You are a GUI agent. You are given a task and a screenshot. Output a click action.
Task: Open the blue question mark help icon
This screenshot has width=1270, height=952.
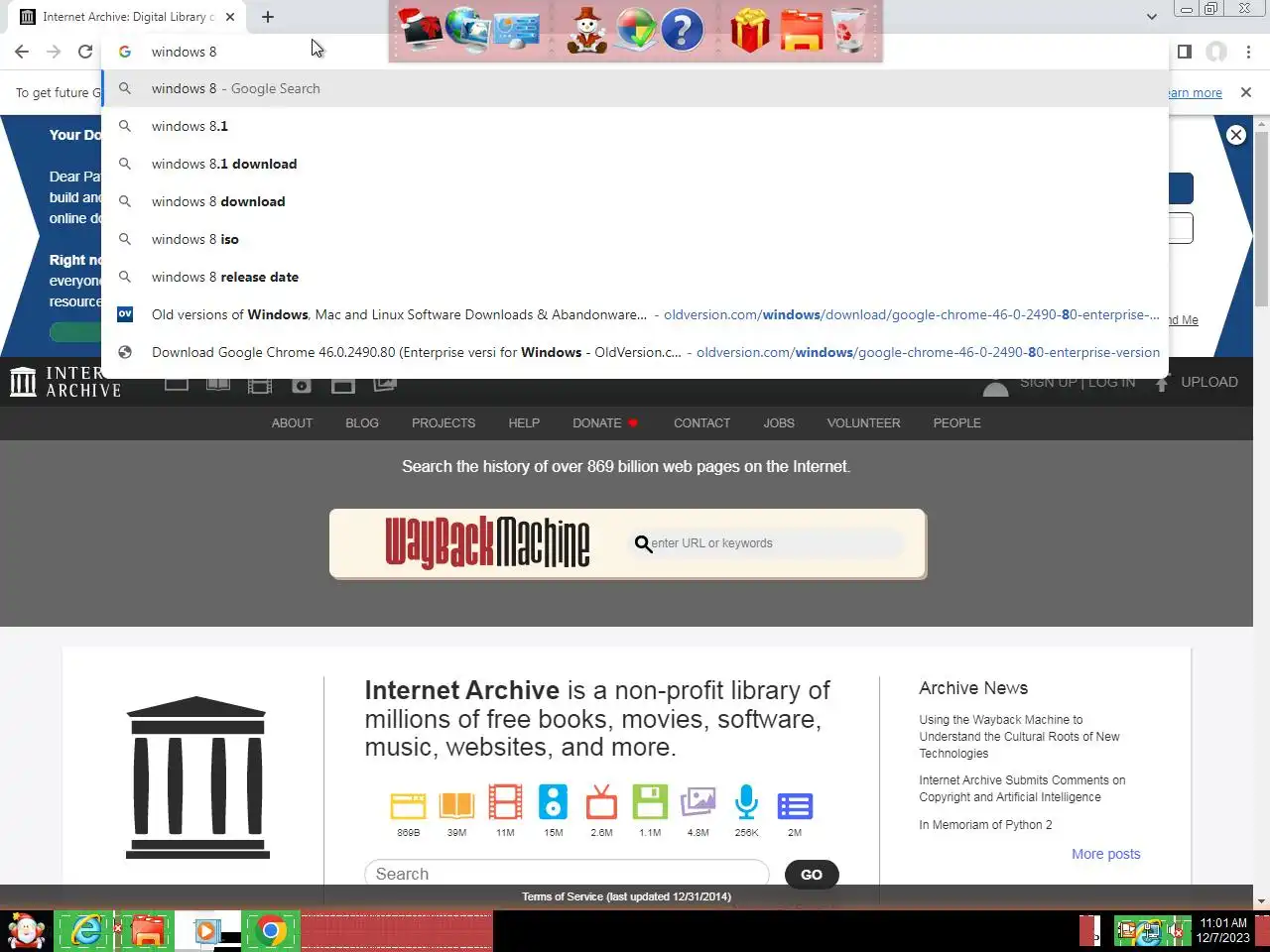point(682,30)
